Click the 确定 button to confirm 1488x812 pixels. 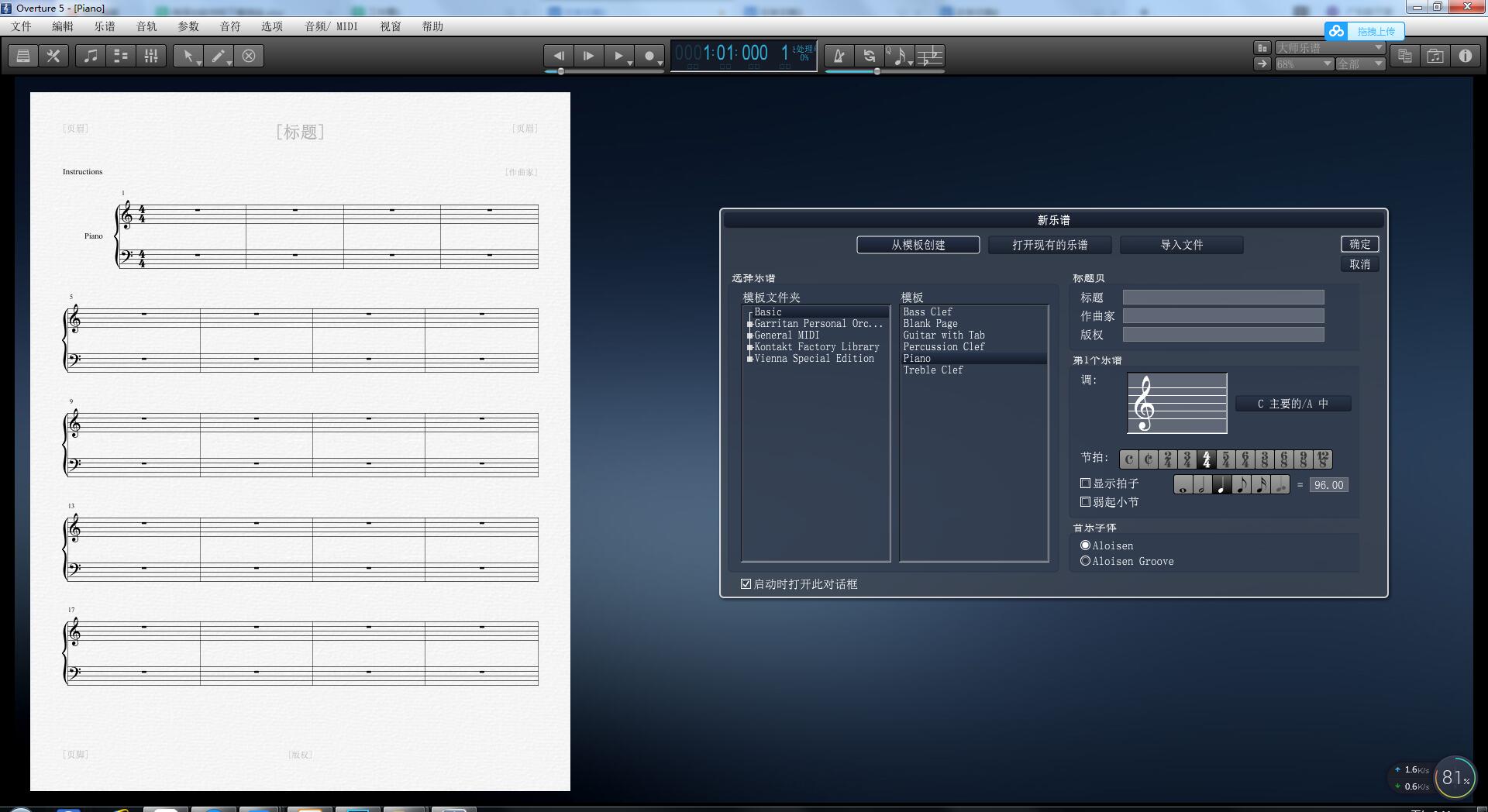1360,244
